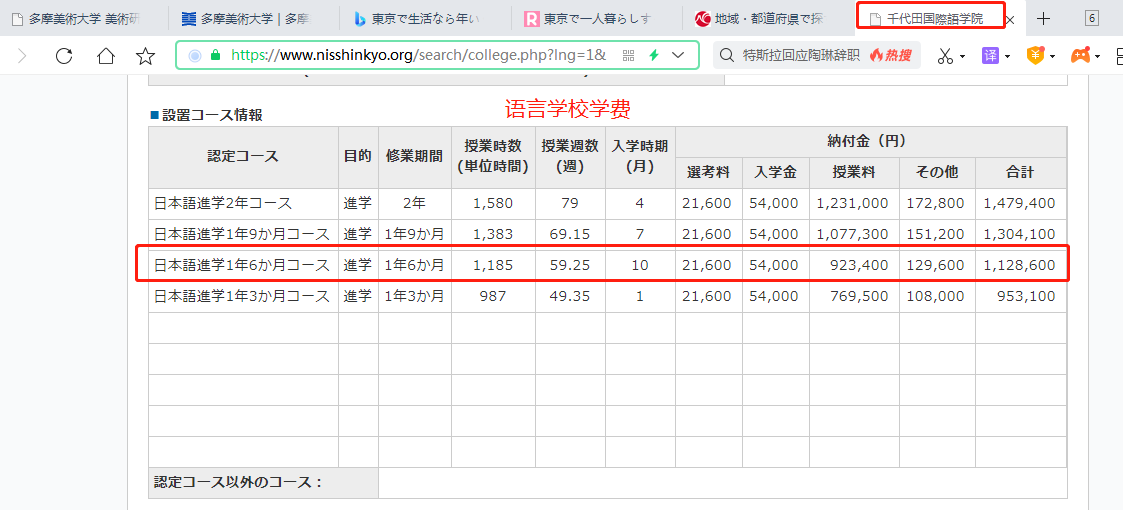Switch to the 東京で生活なら年い tab

(x=425, y=19)
